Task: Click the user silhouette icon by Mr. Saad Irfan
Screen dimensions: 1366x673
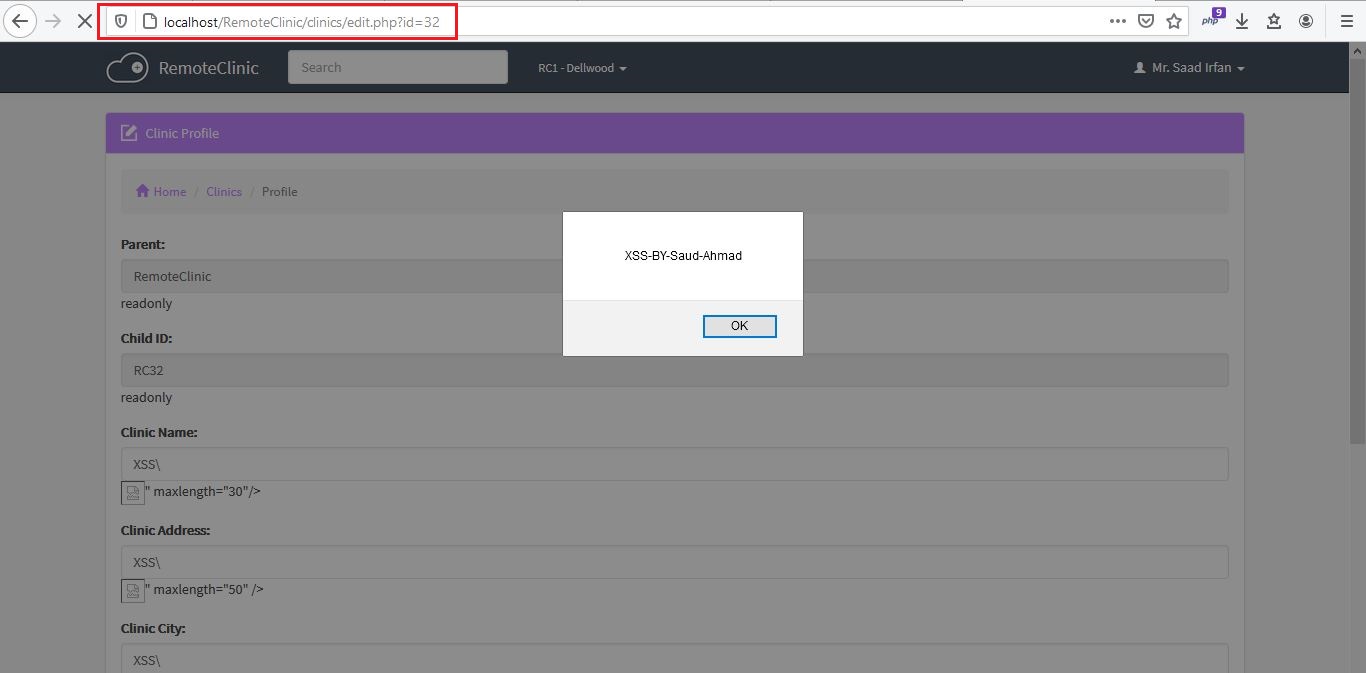Action: 1139,68
